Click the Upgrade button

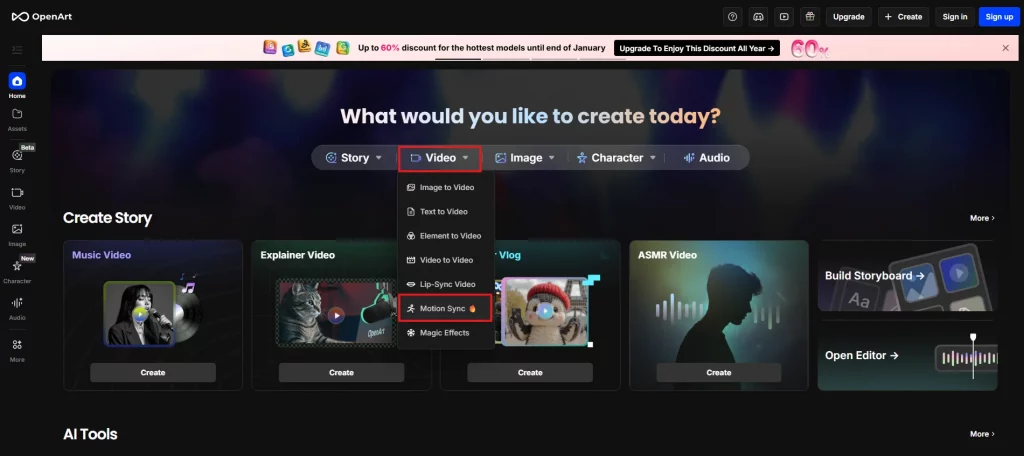[x=848, y=17]
